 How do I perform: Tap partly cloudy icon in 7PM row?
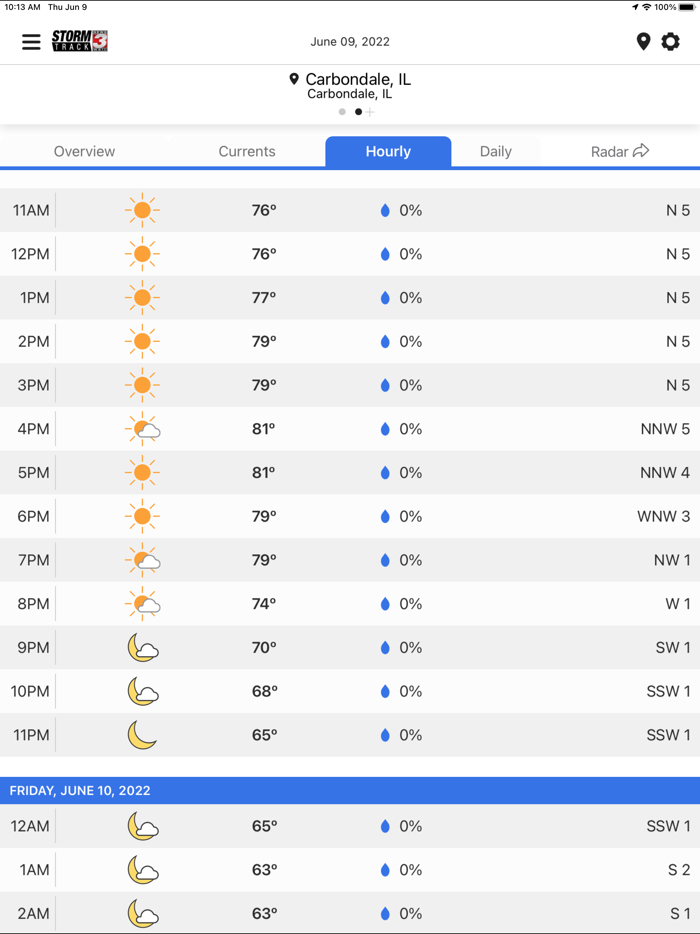click(x=142, y=560)
